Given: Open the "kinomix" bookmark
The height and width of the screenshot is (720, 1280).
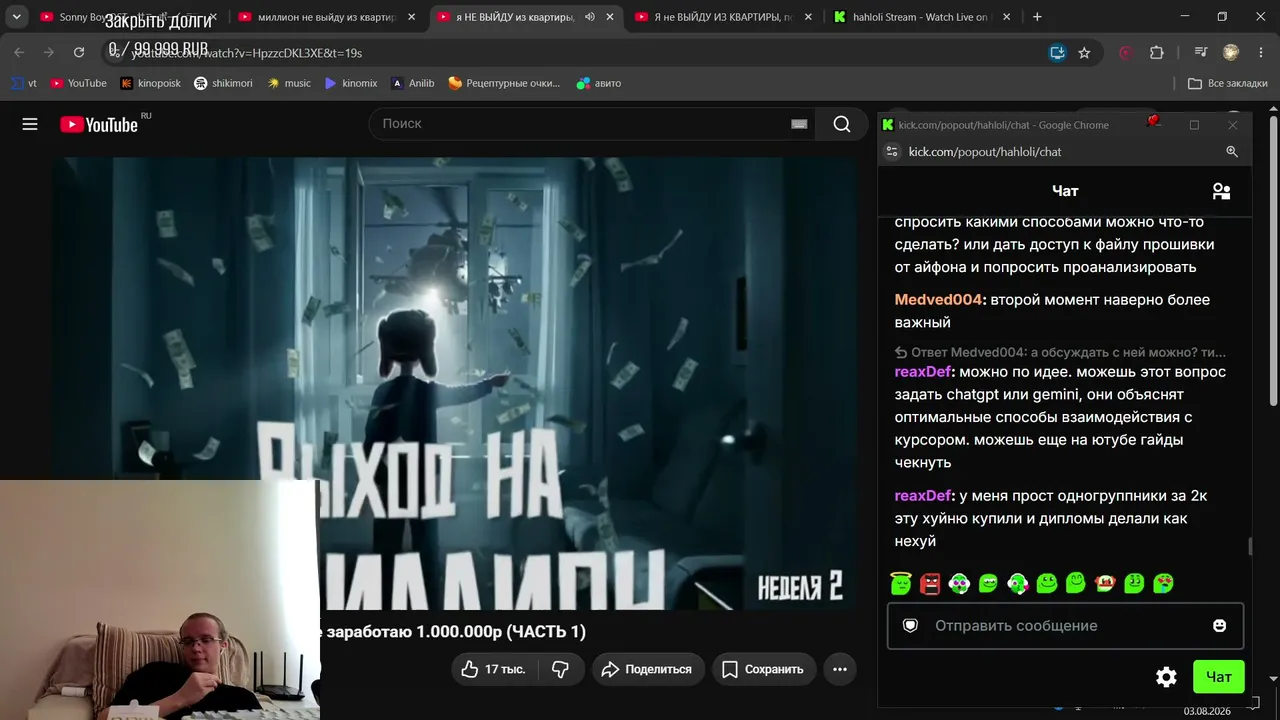Looking at the screenshot, I should [x=351, y=83].
